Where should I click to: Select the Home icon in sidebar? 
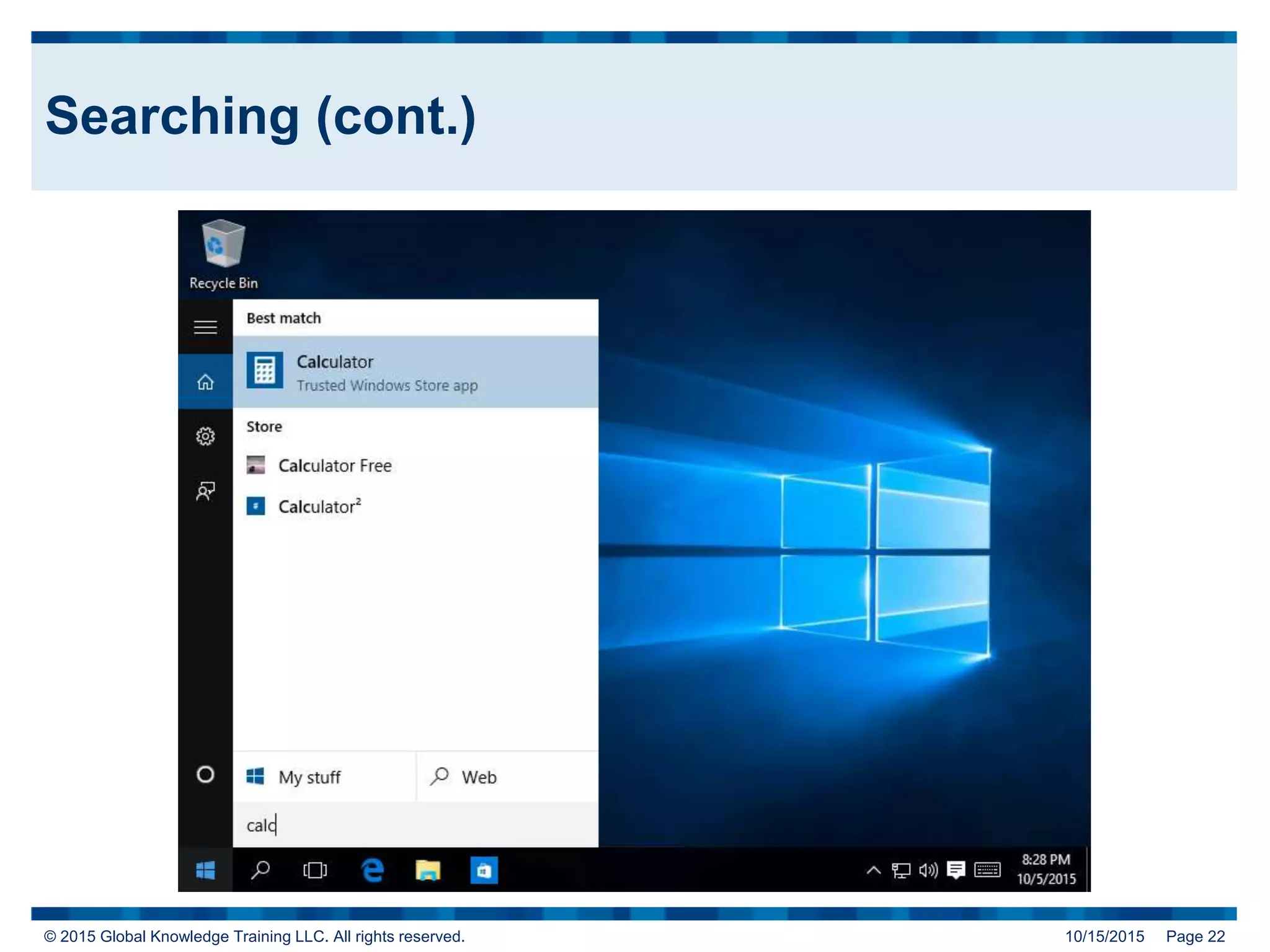[x=205, y=382]
